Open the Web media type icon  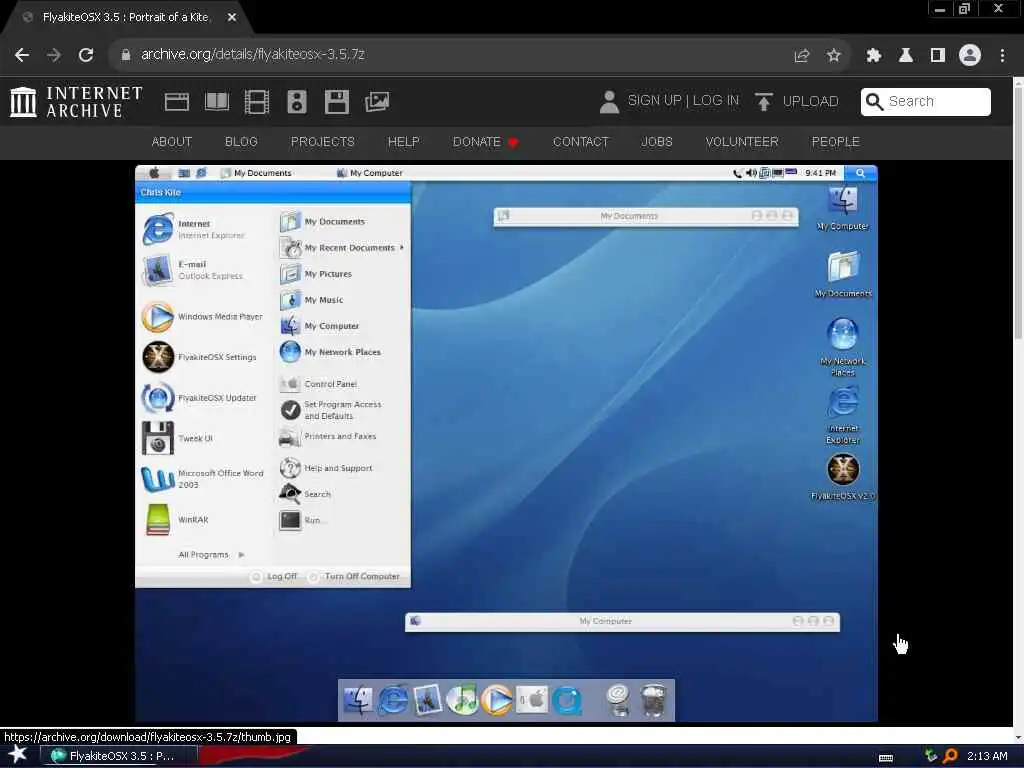click(176, 102)
